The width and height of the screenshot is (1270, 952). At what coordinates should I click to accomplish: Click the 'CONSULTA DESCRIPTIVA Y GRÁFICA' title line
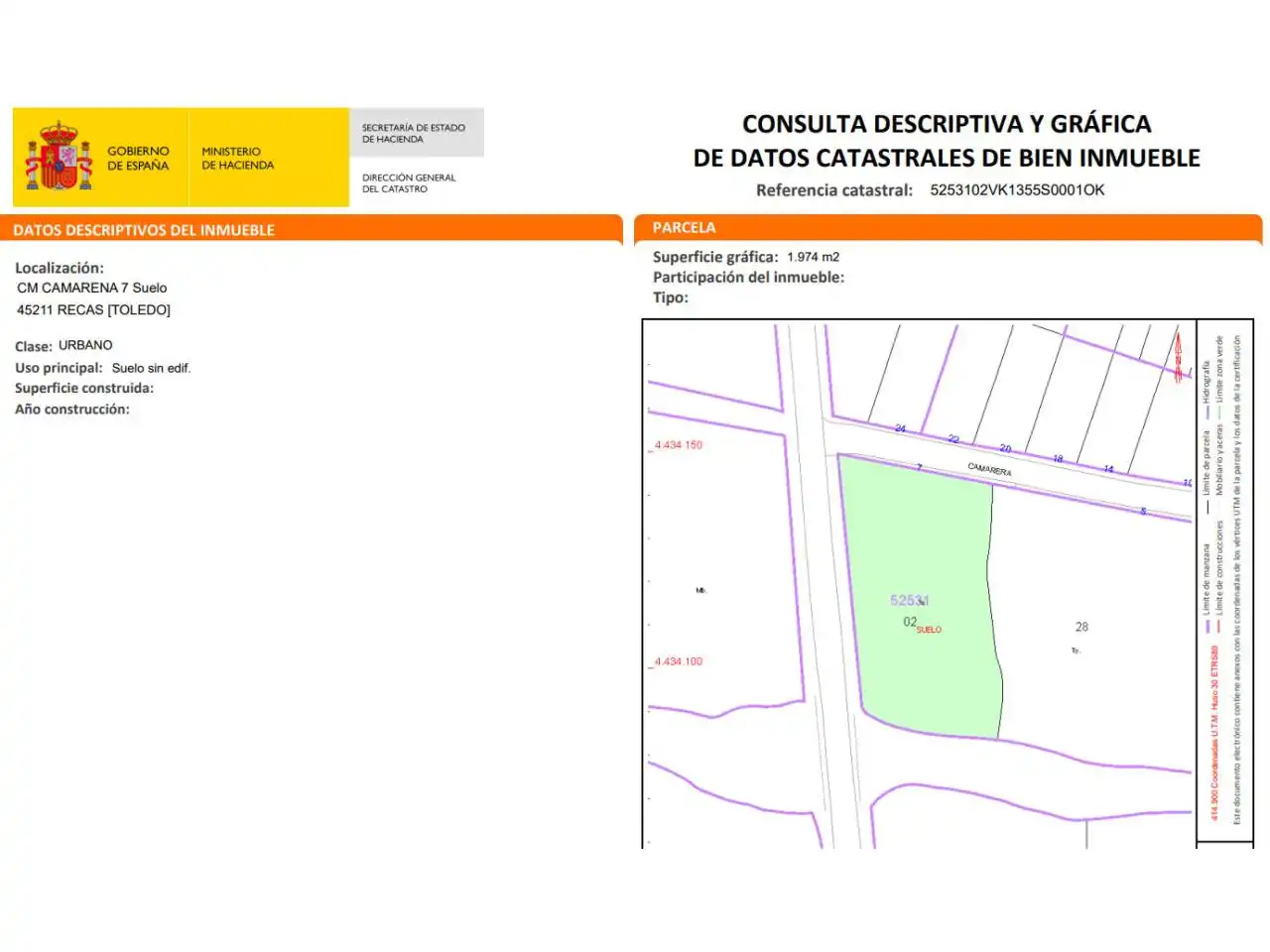[x=947, y=124]
